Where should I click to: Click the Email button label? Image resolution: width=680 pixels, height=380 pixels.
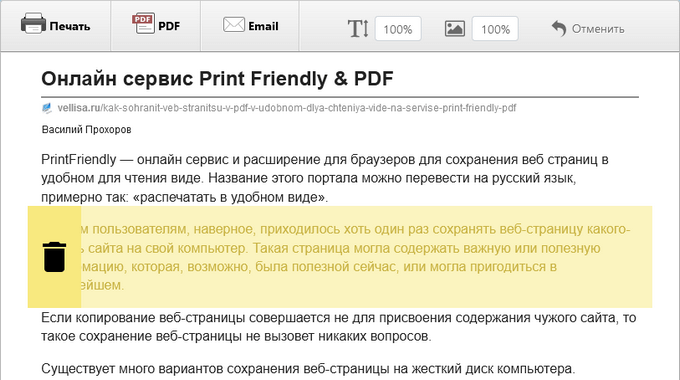tap(263, 26)
